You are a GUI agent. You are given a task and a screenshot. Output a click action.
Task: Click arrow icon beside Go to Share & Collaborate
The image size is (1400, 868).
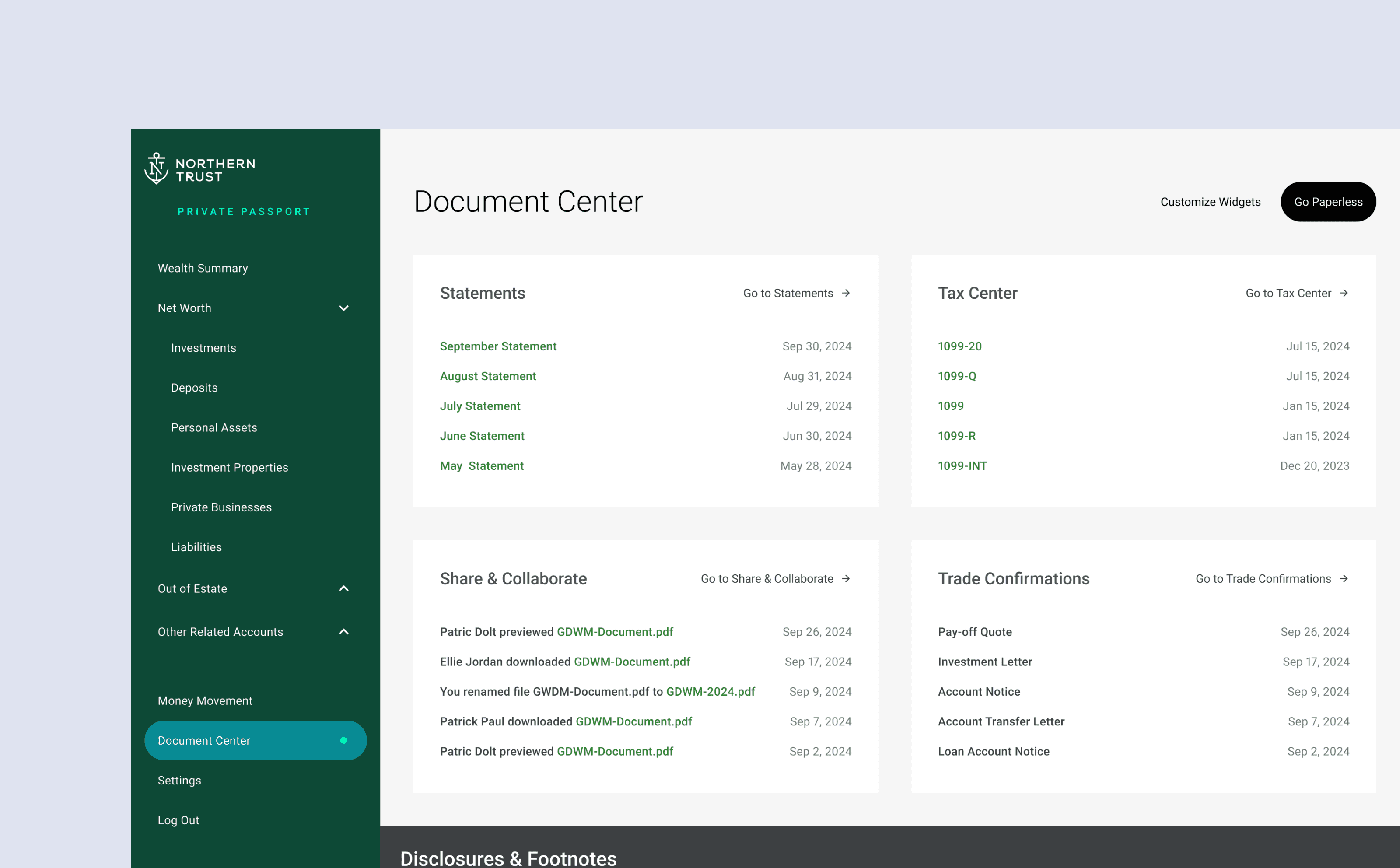[x=846, y=579]
